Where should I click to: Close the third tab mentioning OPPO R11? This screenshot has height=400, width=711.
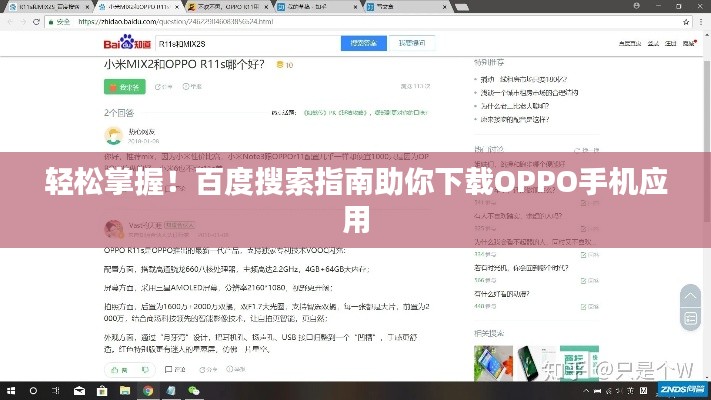coord(266,7)
